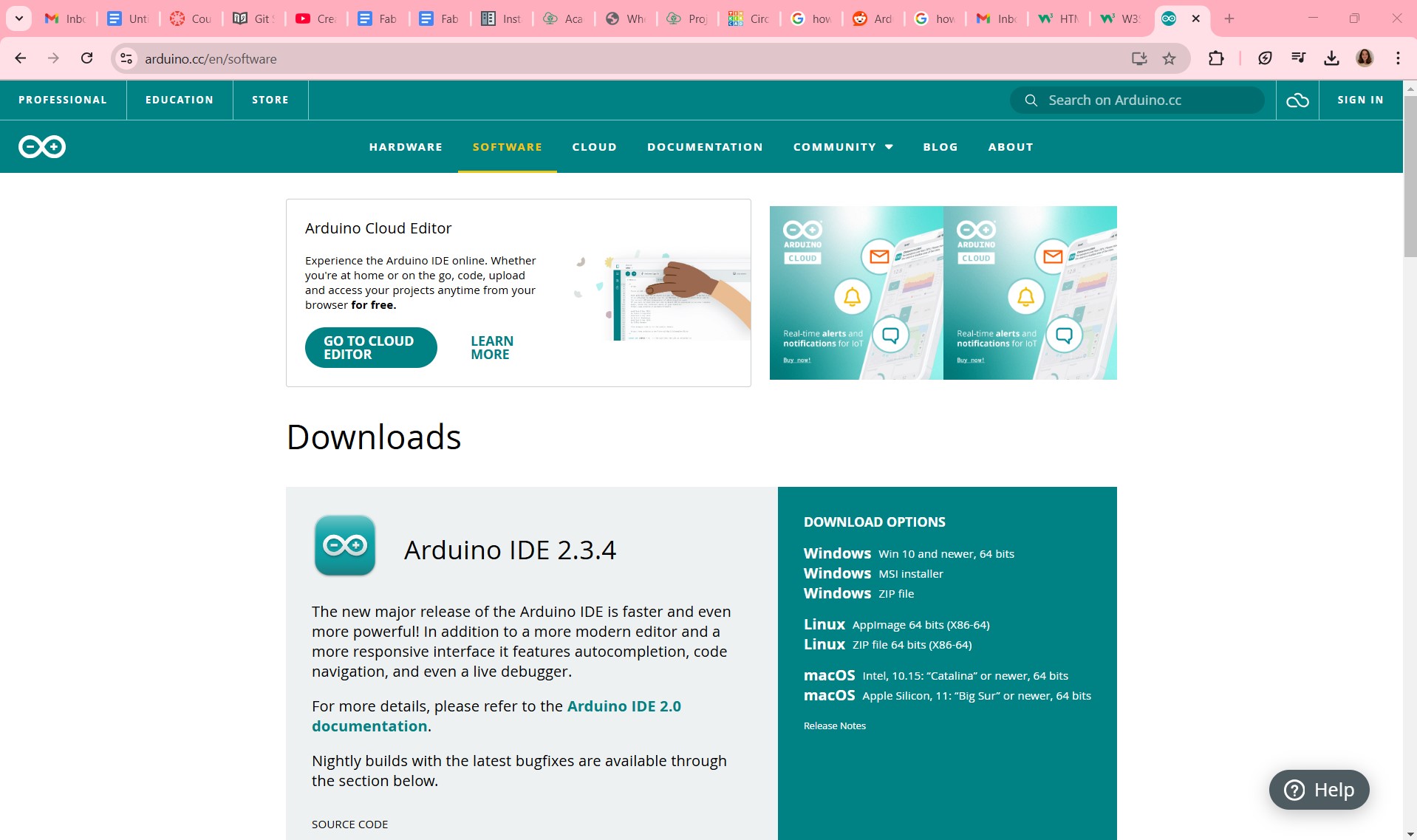Download macOS Apple Silicon version
Viewport: 1417px width, 840px height.
point(947,695)
